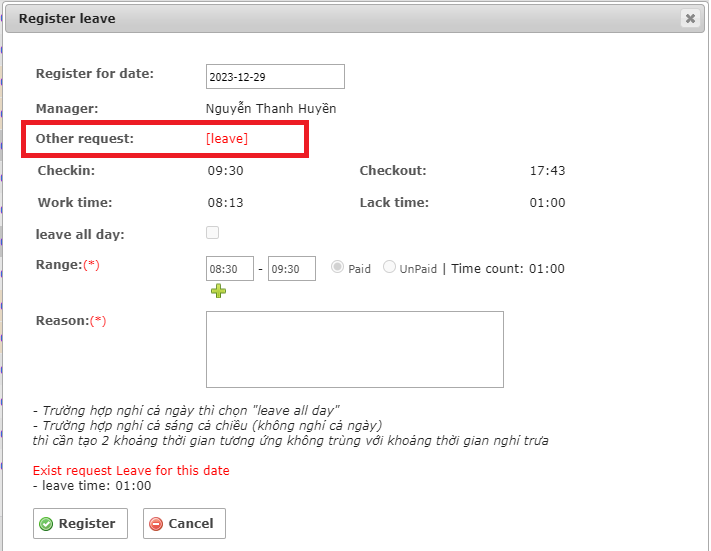The height and width of the screenshot is (551, 711).
Task: Click the Register for date field
Action: coord(275,77)
